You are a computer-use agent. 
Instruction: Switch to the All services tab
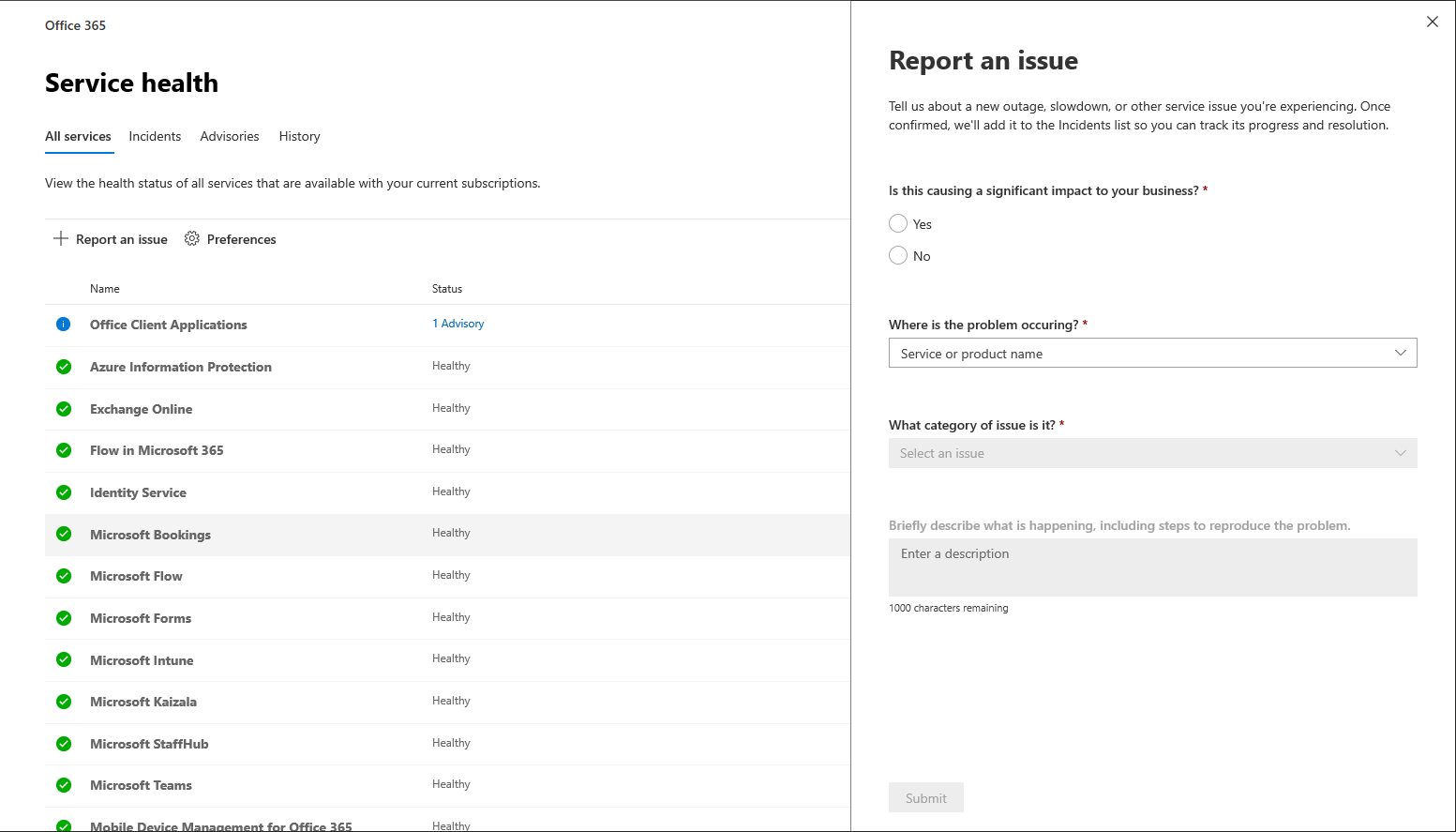[78, 136]
